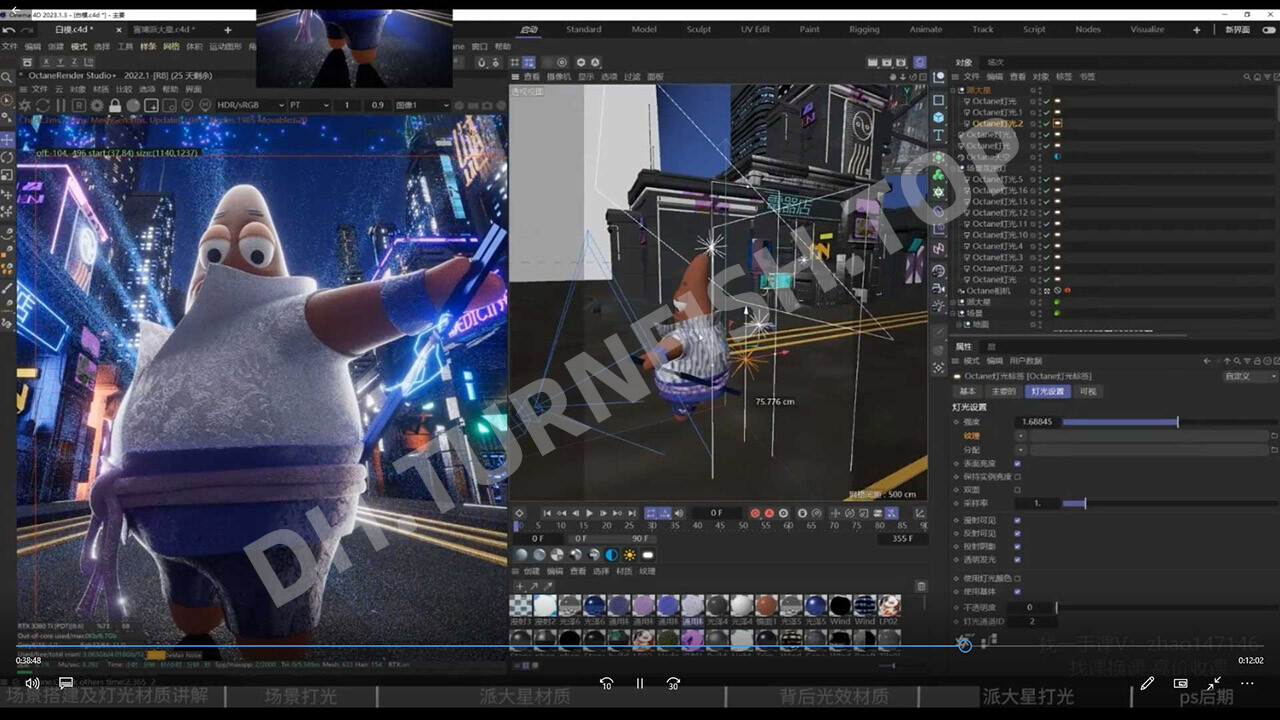Image resolution: width=1280 pixels, height=720 pixels.
Task: Open the 自定义 dropdown in Attributes panel
Action: (x=1249, y=376)
